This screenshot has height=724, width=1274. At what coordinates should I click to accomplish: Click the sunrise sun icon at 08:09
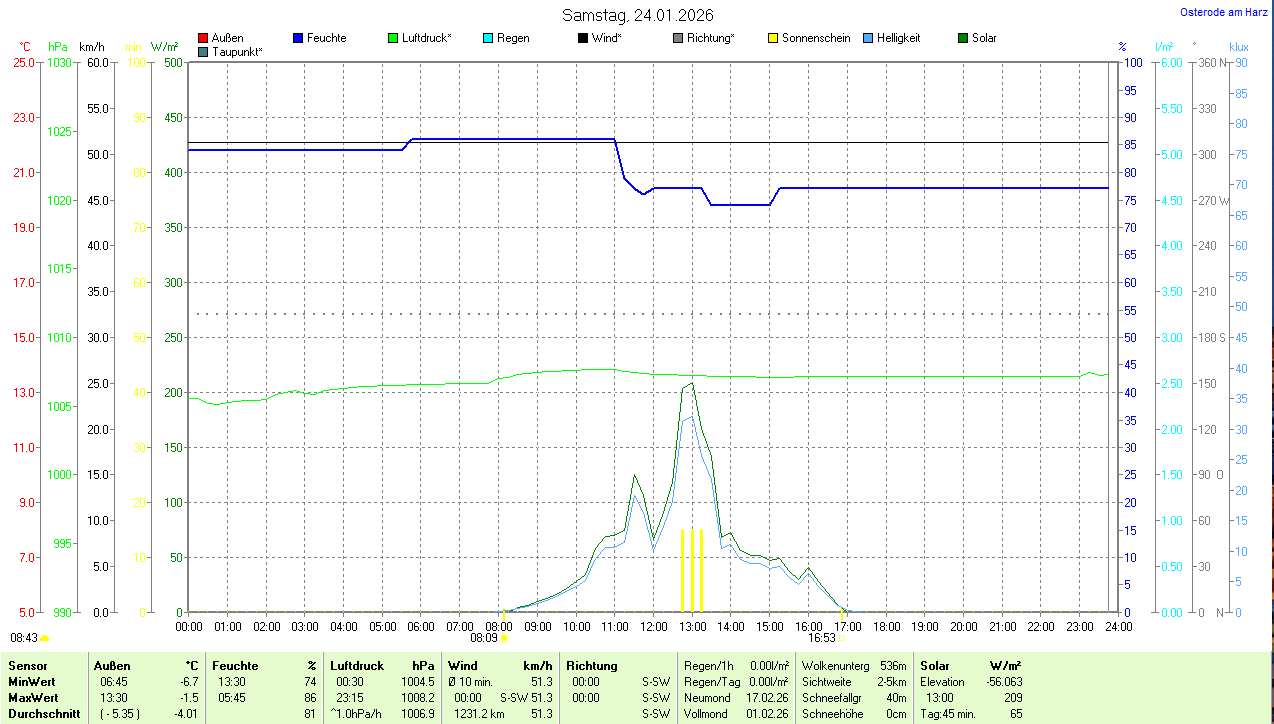(504, 637)
